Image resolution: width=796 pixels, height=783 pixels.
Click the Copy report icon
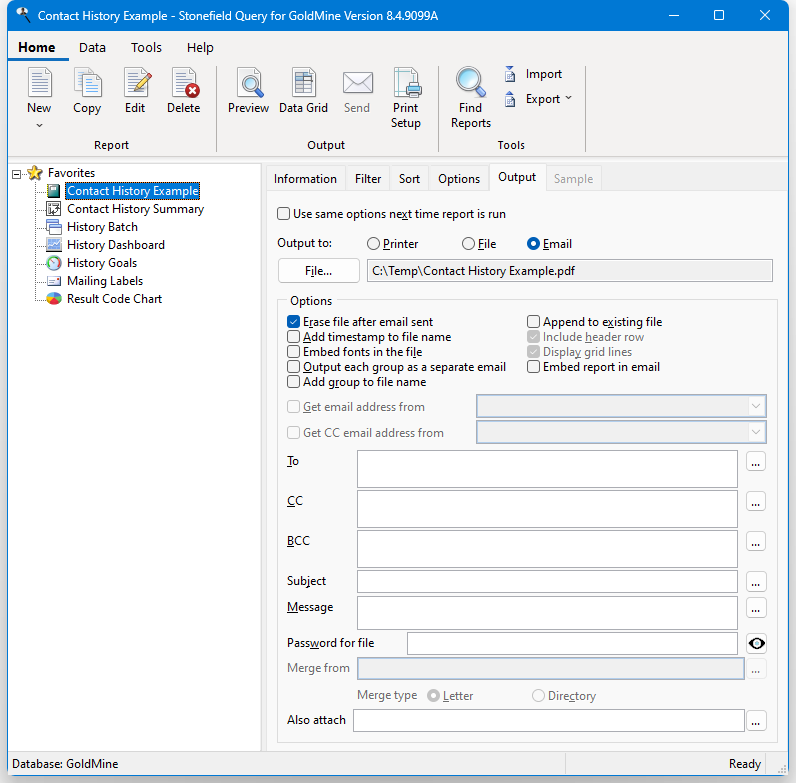88,82
